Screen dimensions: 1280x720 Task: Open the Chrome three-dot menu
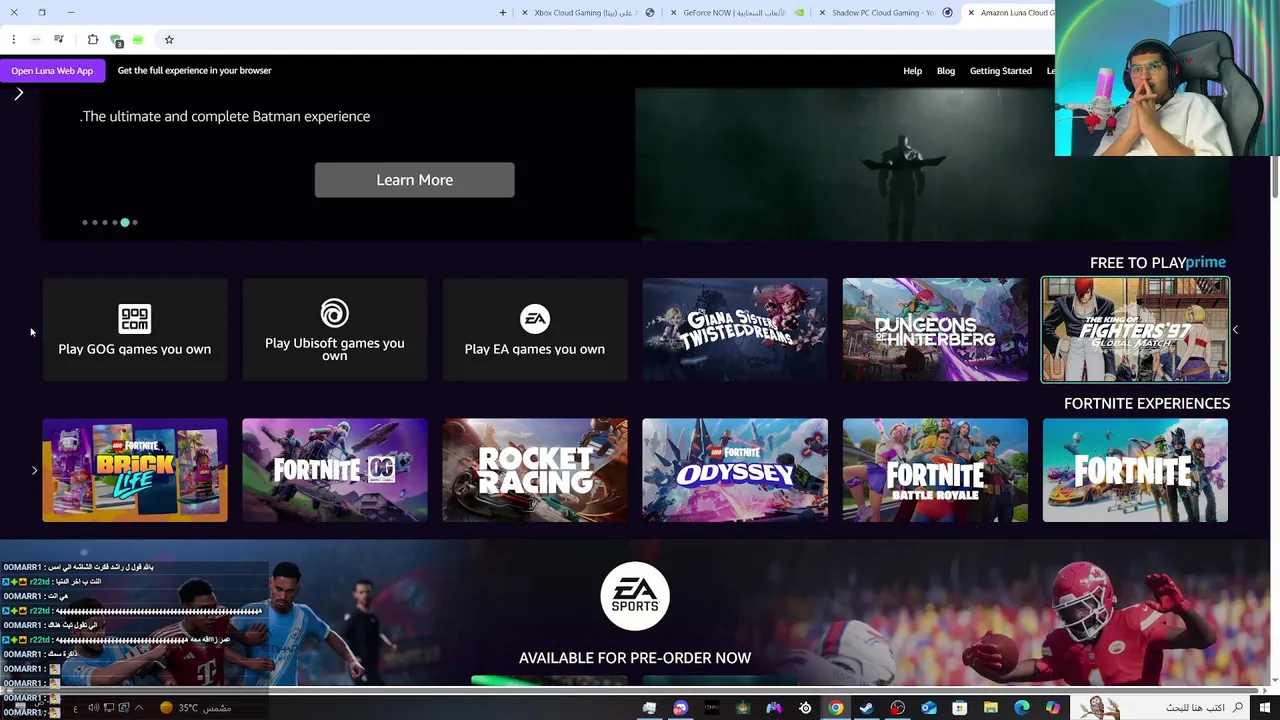click(13, 40)
